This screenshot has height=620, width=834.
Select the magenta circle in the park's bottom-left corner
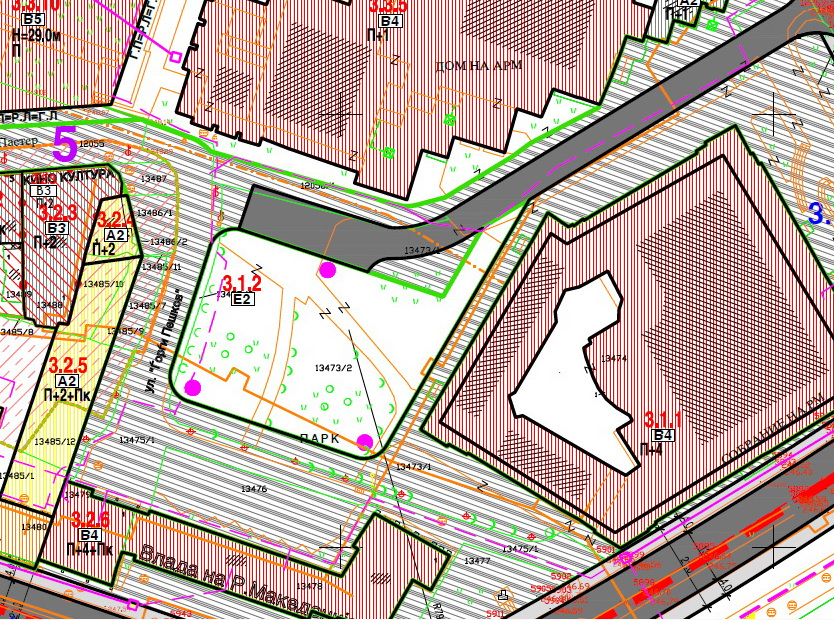coord(192,387)
